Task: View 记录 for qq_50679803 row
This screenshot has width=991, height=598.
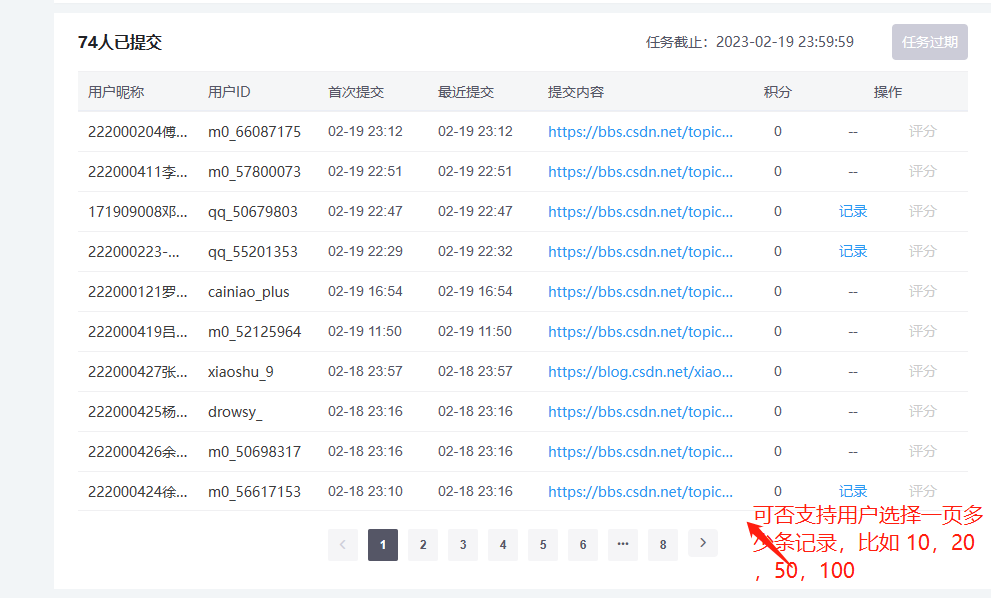Action: pyautogui.click(x=853, y=211)
